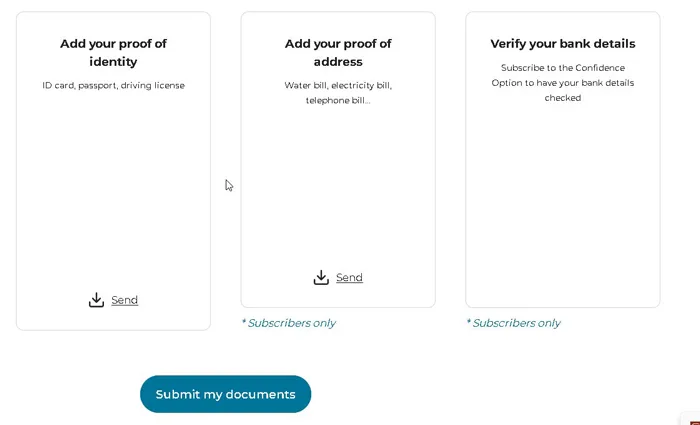Click 'ID card, passport, driving license' text
This screenshot has height=425, width=700.
point(113,85)
